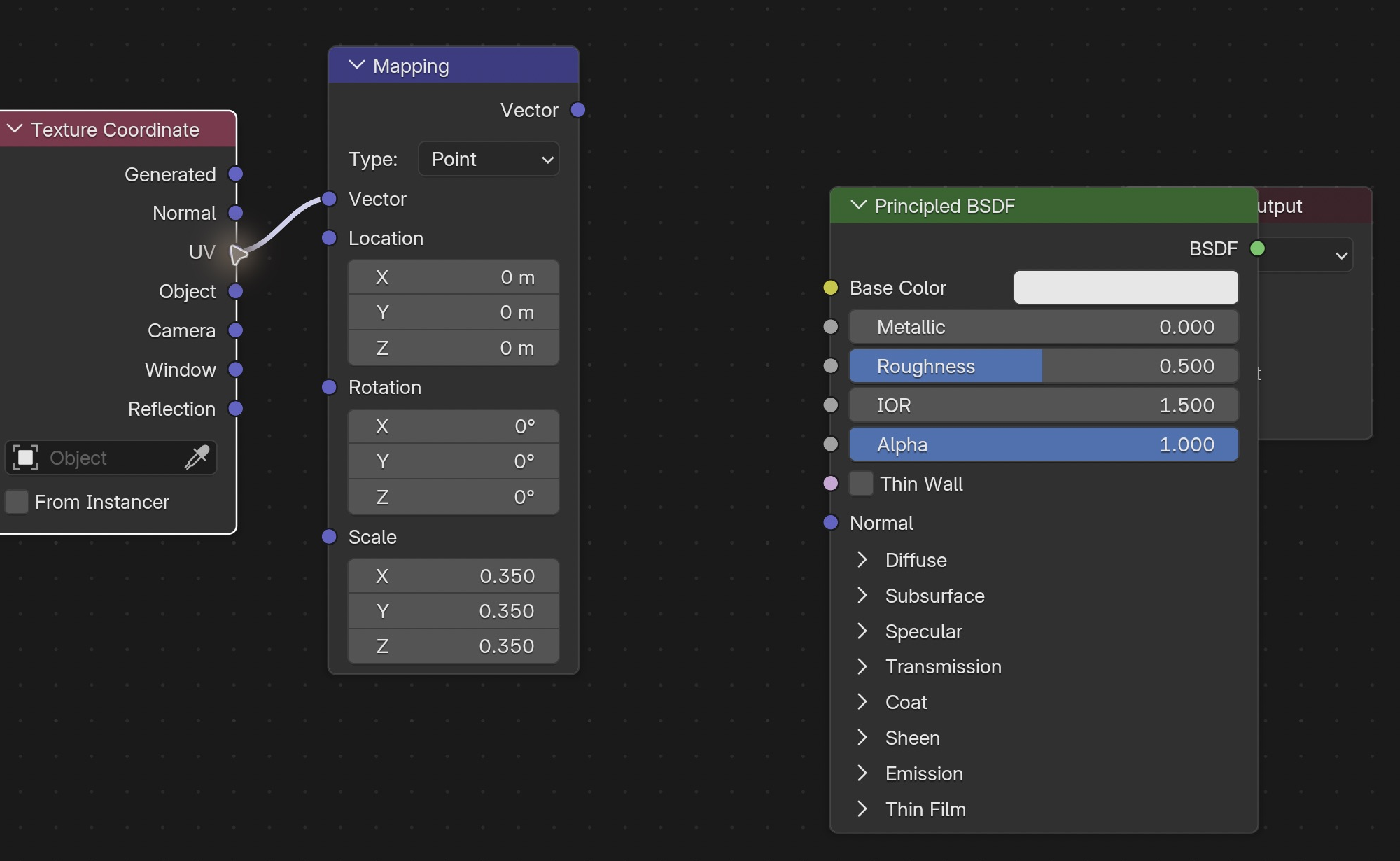Click the yellow Base Color input socket
This screenshot has width=1400, height=861.
[831, 288]
